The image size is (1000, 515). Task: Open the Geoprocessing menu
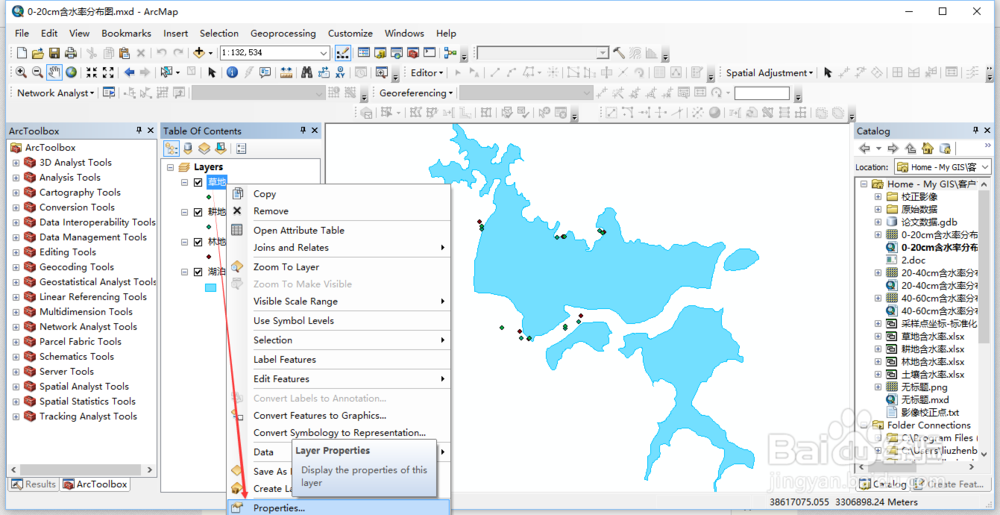[283, 33]
